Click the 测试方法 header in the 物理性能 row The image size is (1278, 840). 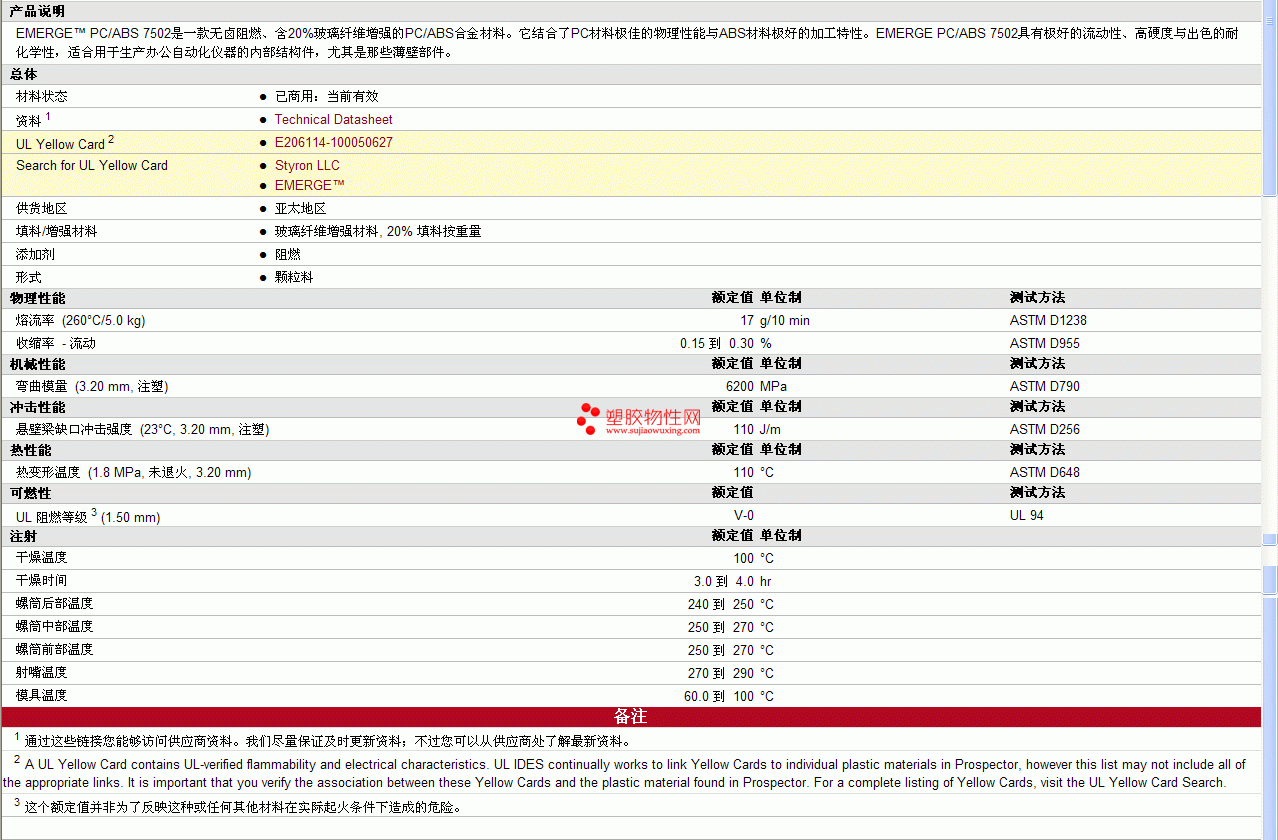1037,298
